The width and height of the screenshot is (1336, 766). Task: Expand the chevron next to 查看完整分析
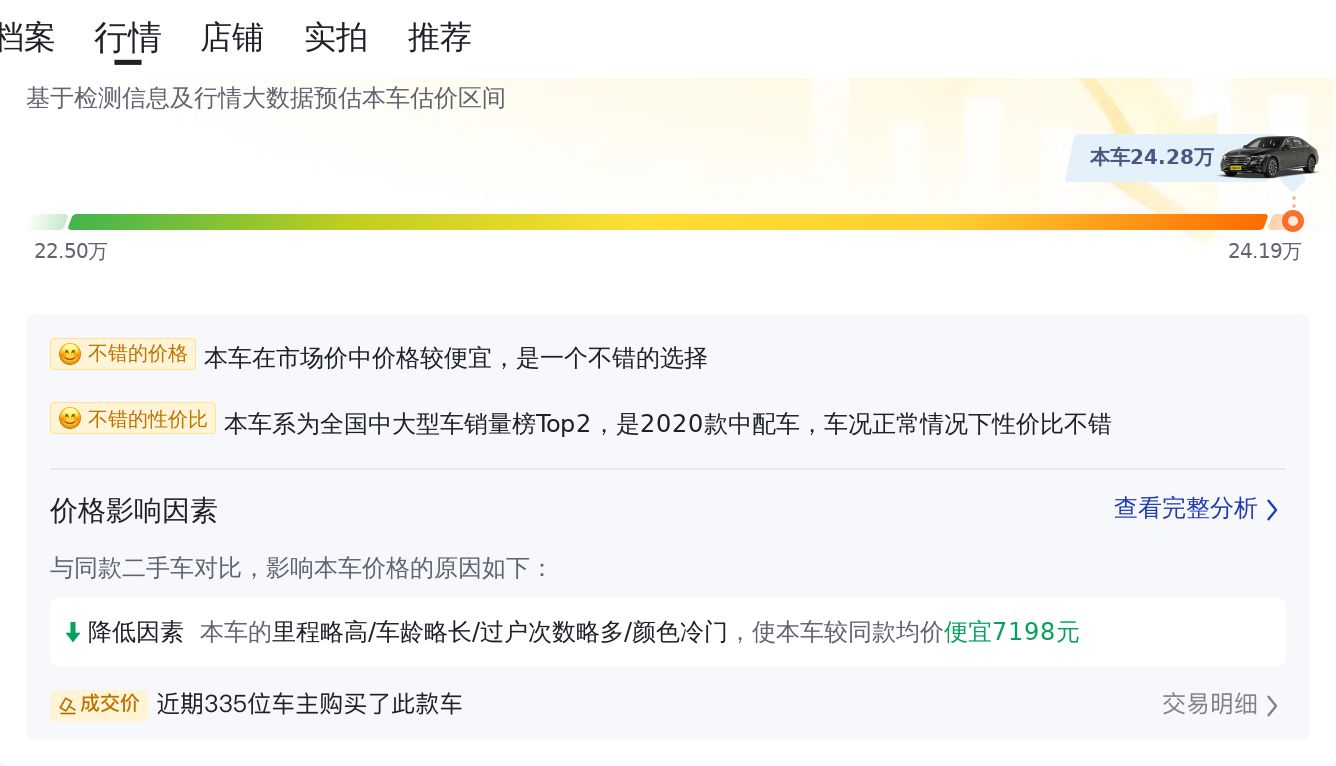click(x=1272, y=510)
